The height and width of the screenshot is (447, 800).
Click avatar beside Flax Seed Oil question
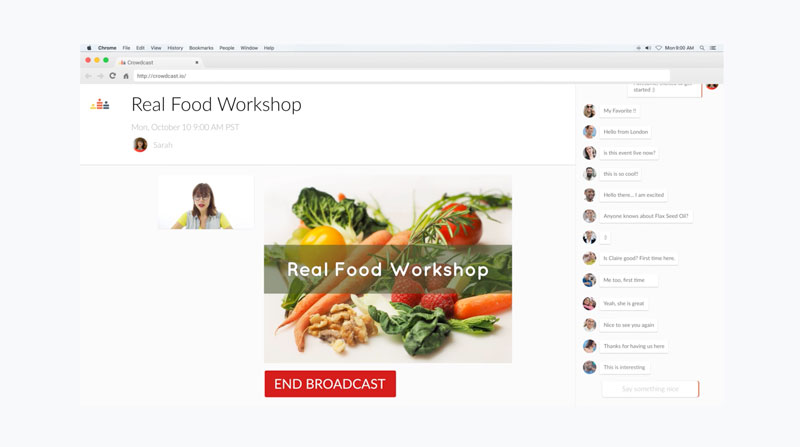point(589,216)
